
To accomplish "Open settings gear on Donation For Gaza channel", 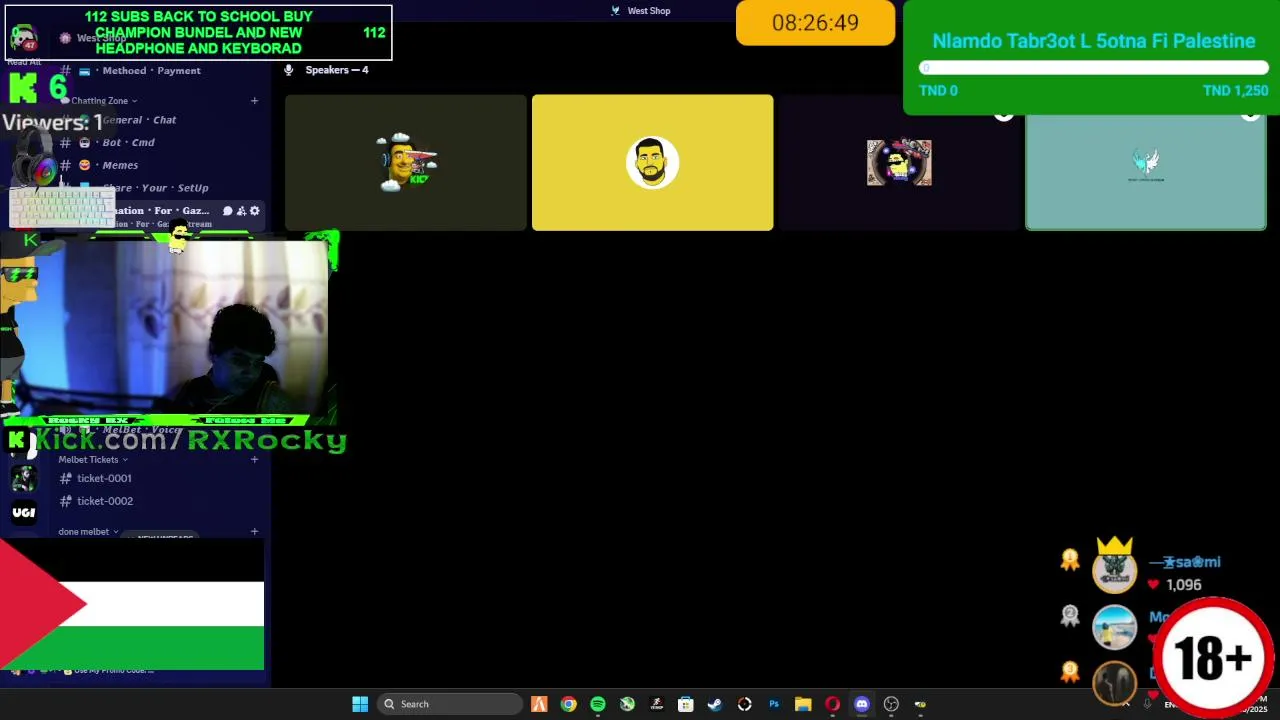I will pos(254,211).
